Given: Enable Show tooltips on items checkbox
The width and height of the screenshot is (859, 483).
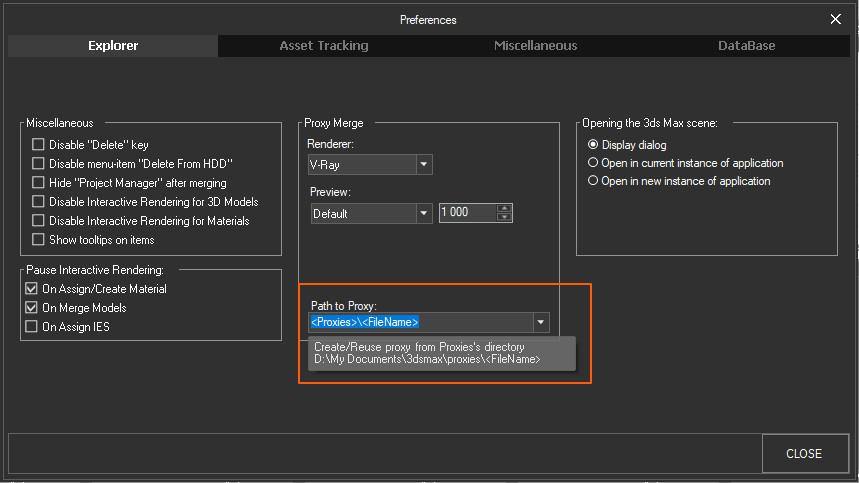Looking at the screenshot, I should click(38, 239).
